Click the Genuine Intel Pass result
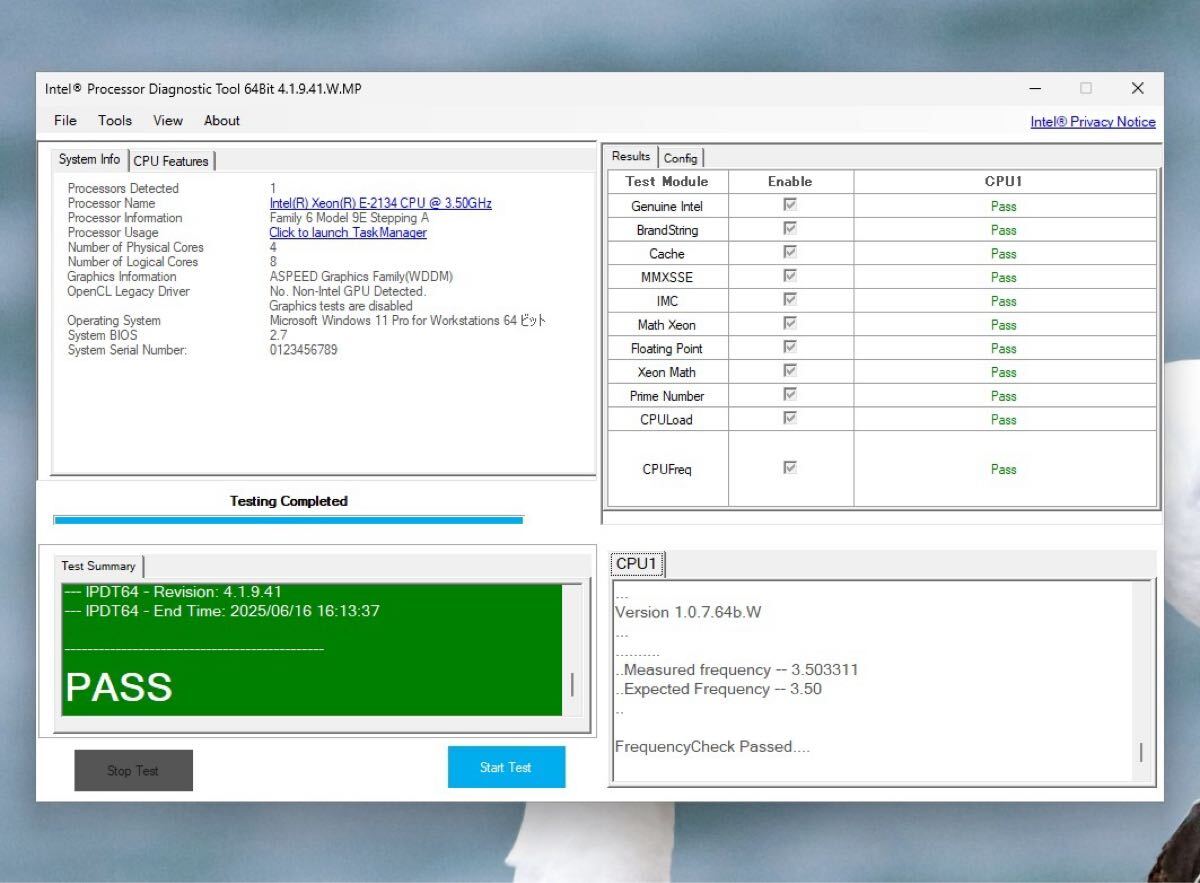Image resolution: width=1200 pixels, height=883 pixels. tap(1003, 207)
